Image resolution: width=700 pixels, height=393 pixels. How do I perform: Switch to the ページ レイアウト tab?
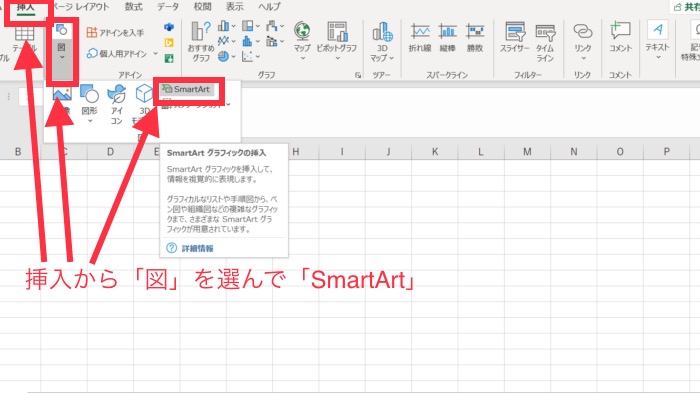pyautogui.click(x=81, y=7)
